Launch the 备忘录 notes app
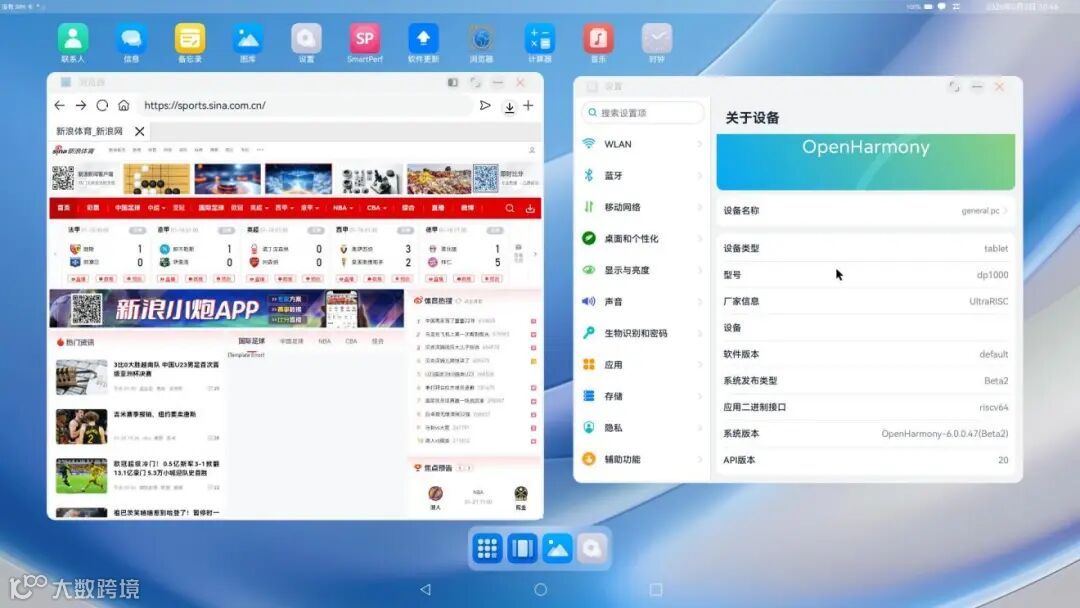1080x608 pixels. [189, 38]
